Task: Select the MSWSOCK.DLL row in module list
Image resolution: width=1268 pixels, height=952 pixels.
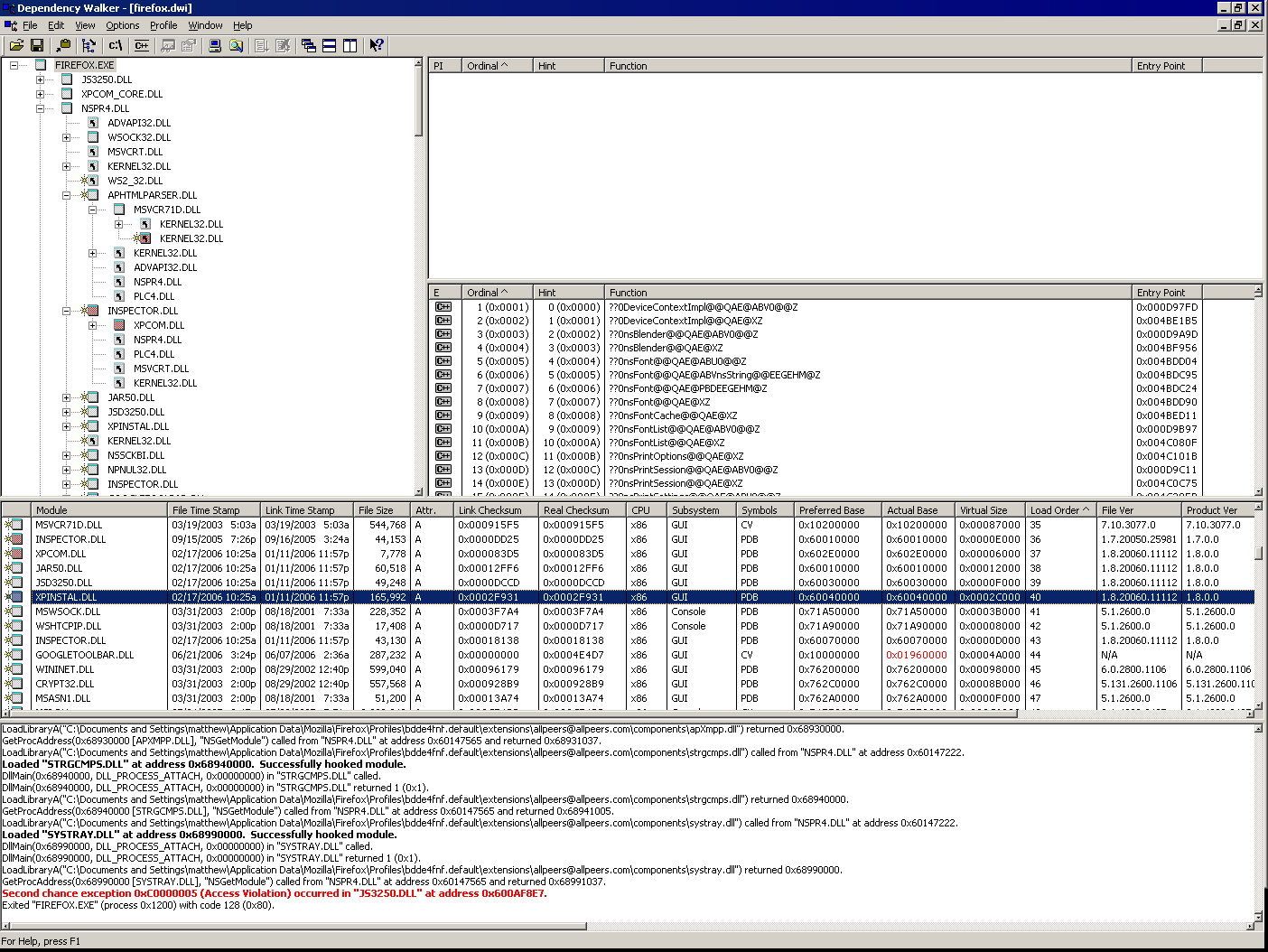Action: point(629,611)
